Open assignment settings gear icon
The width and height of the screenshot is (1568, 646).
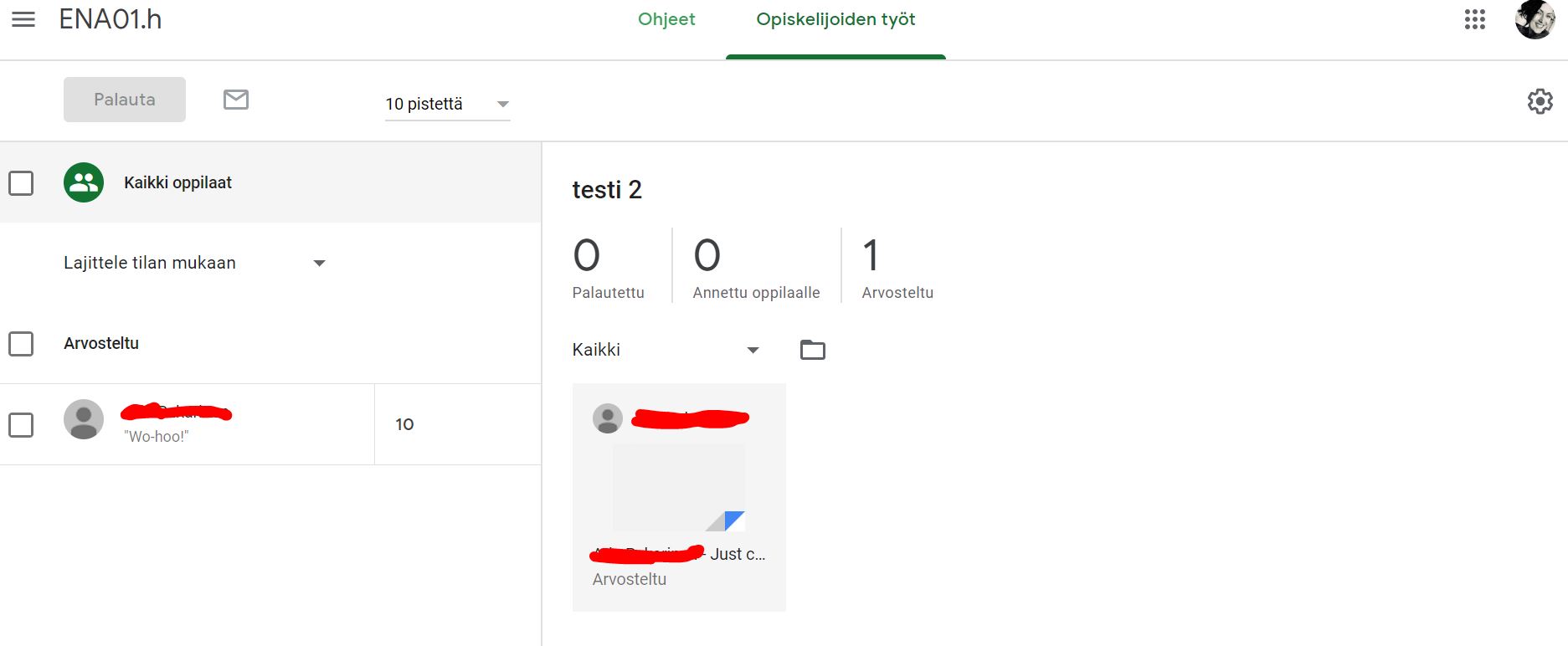1540,101
